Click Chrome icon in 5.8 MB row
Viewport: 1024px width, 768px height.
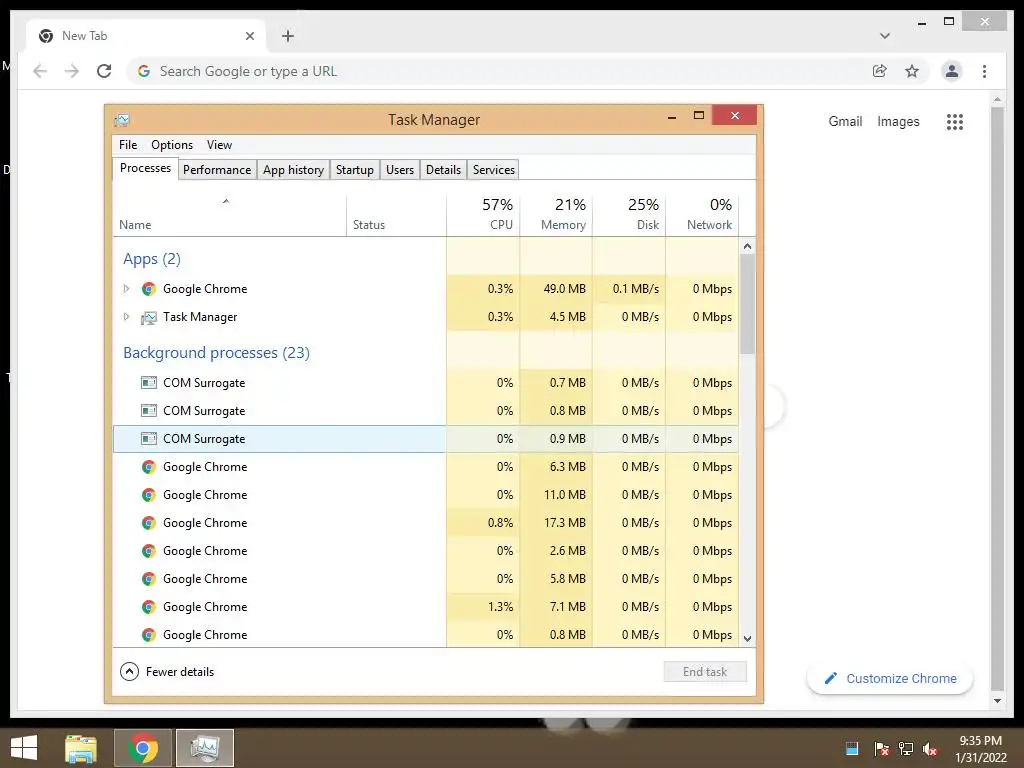tap(149, 579)
